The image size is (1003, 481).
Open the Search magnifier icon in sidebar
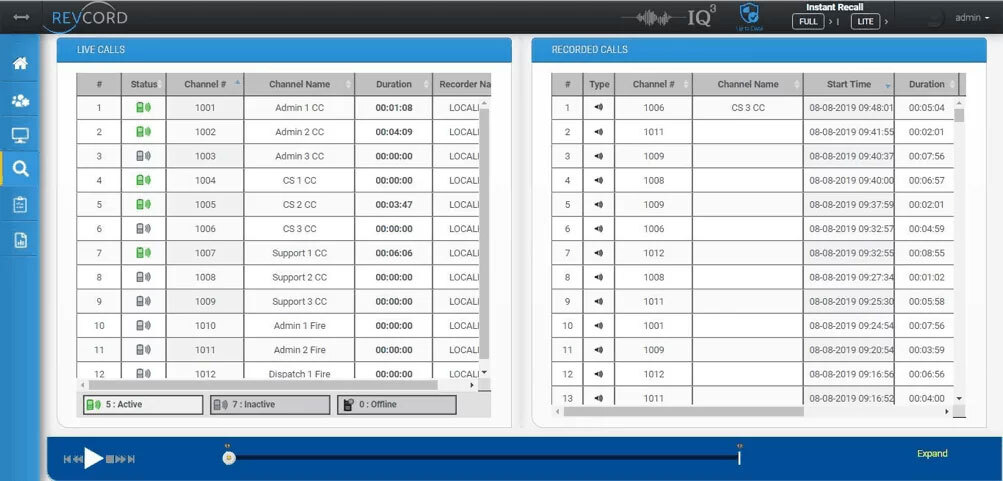pos(20,169)
